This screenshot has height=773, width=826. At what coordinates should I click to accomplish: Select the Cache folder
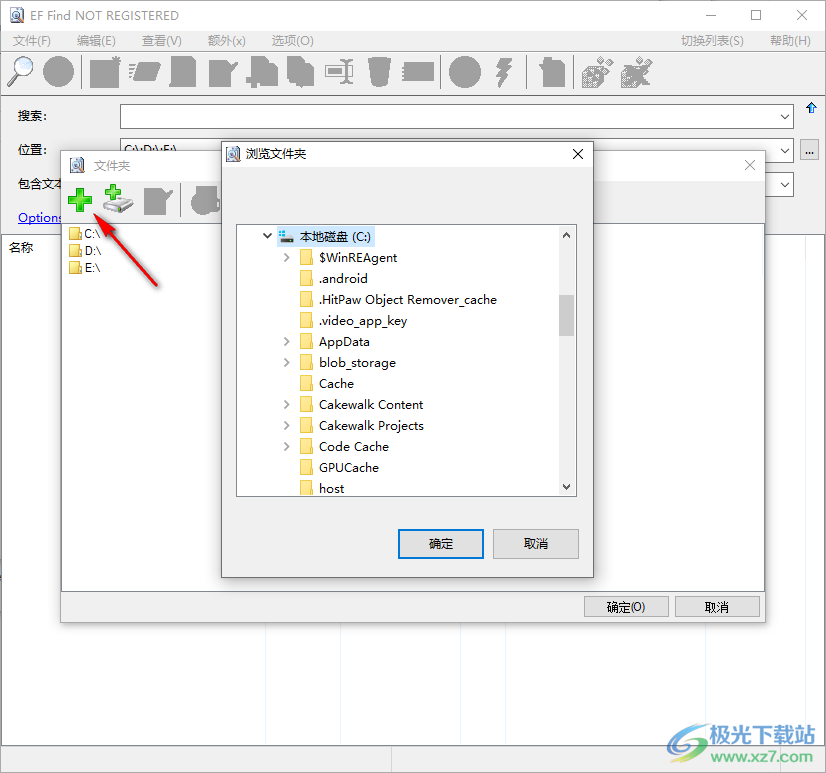pyautogui.click(x=327, y=384)
